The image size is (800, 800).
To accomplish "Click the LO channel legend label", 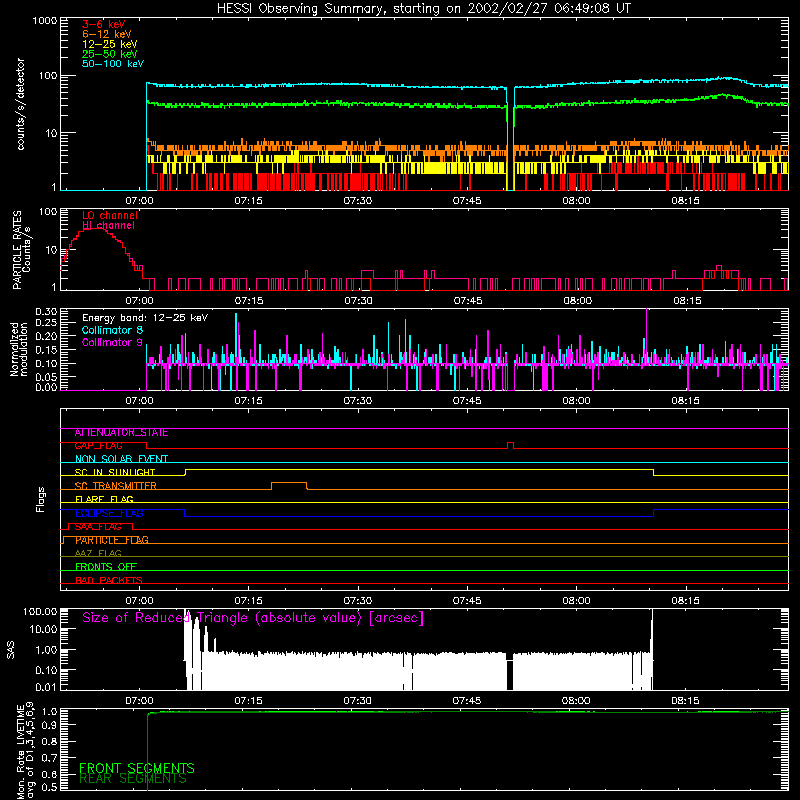I will click(x=110, y=215).
